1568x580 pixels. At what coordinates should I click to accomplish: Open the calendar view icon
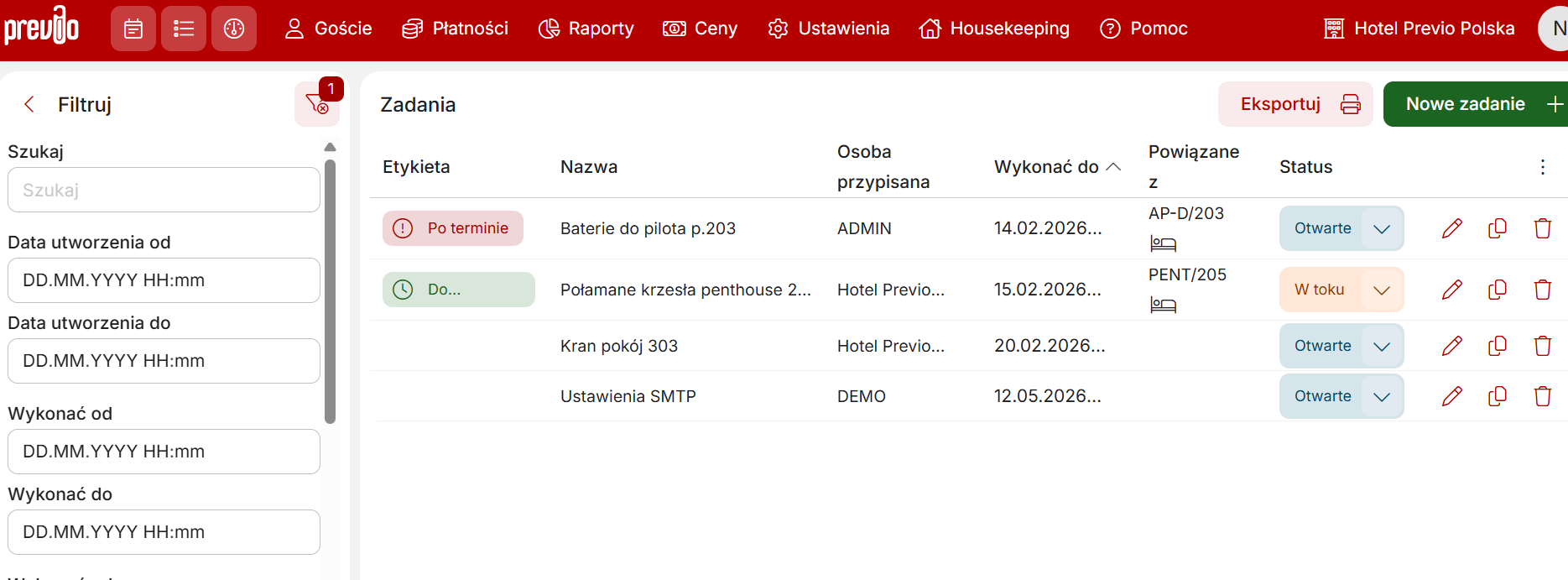[133, 29]
